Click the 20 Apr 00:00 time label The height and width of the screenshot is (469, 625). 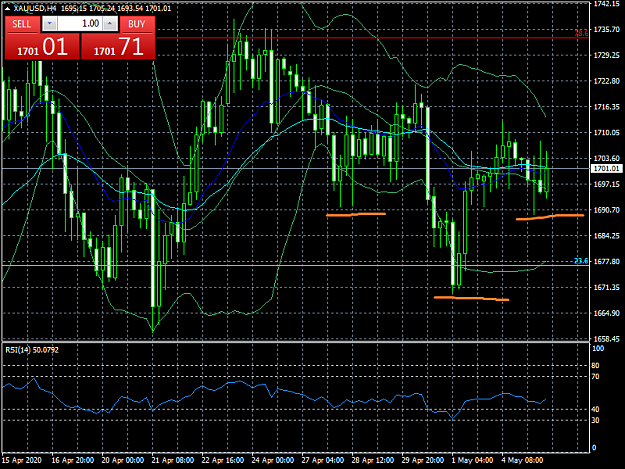point(123,460)
